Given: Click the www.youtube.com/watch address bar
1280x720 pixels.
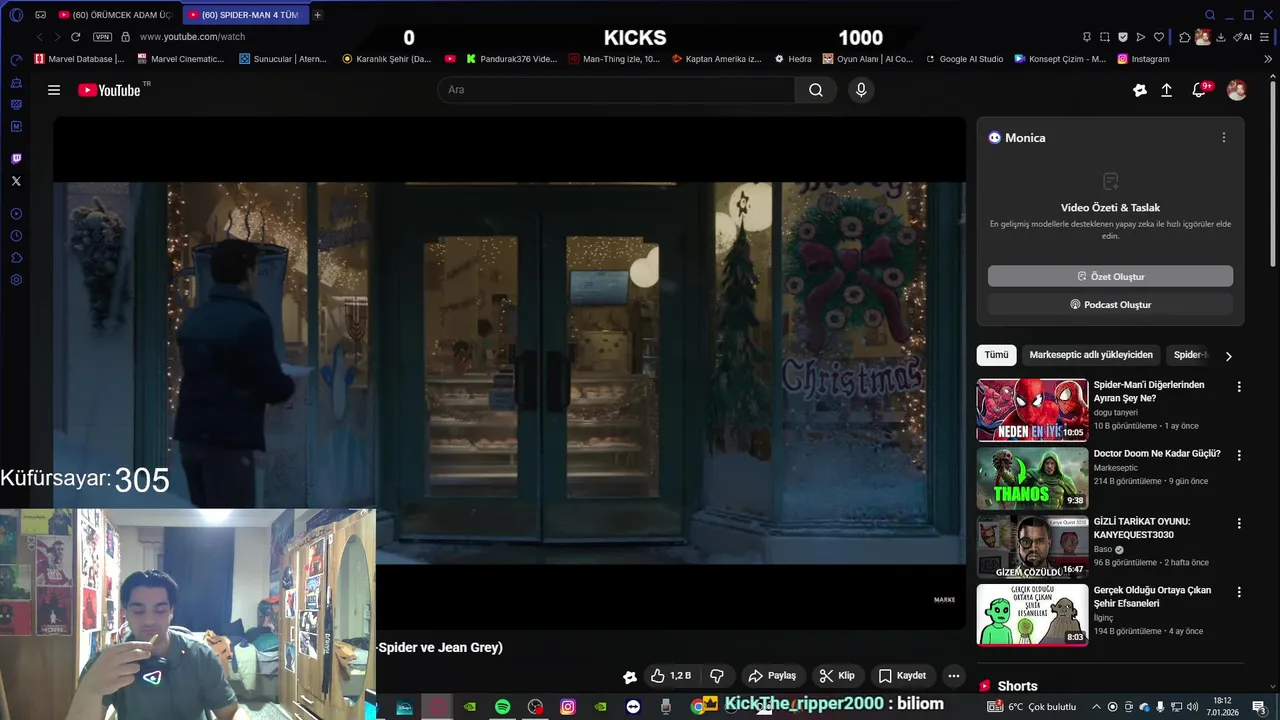Looking at the screenshot, I should (x=192, y=37).
